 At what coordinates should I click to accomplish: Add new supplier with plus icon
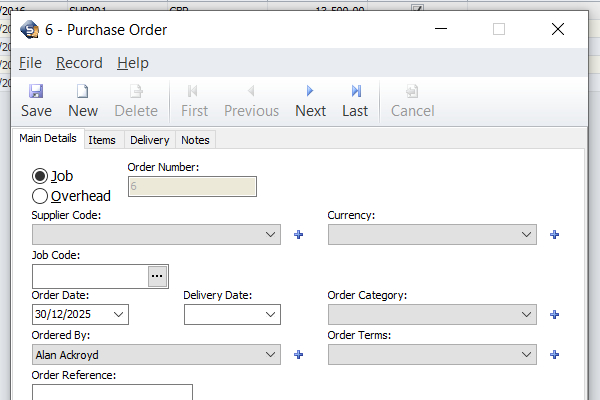click(x=298, y=235)
